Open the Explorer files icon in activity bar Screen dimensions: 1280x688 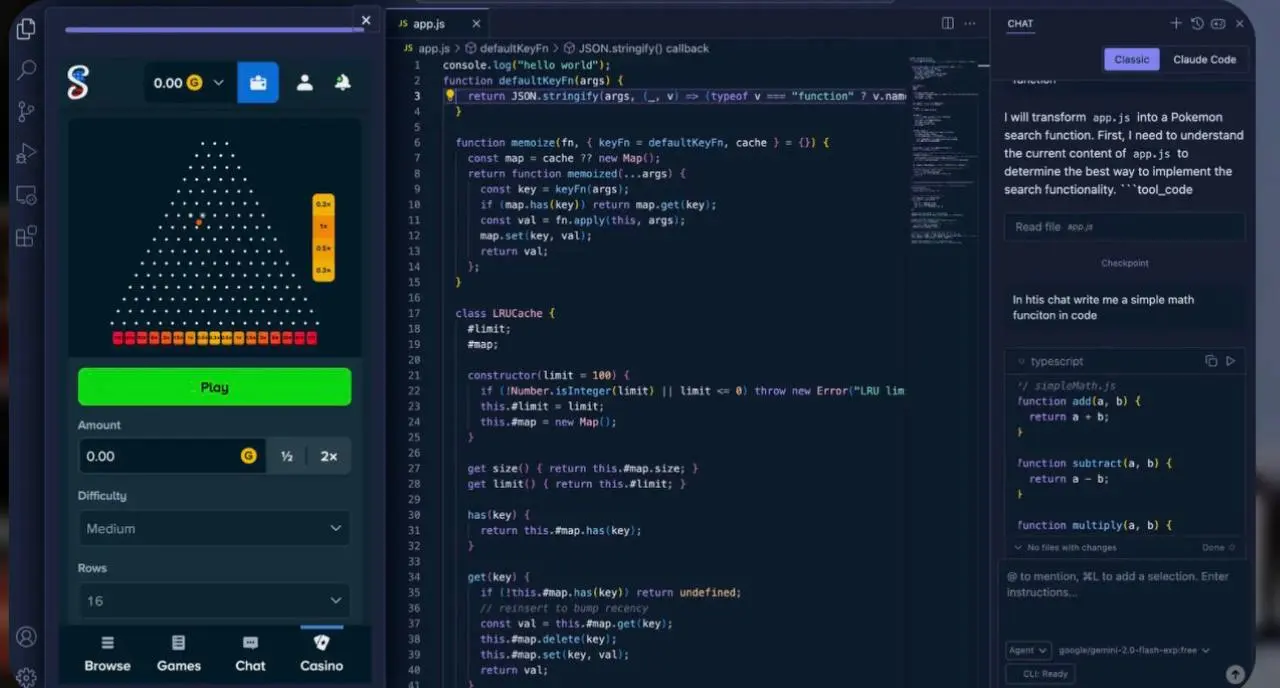click(x=26, y=29)
